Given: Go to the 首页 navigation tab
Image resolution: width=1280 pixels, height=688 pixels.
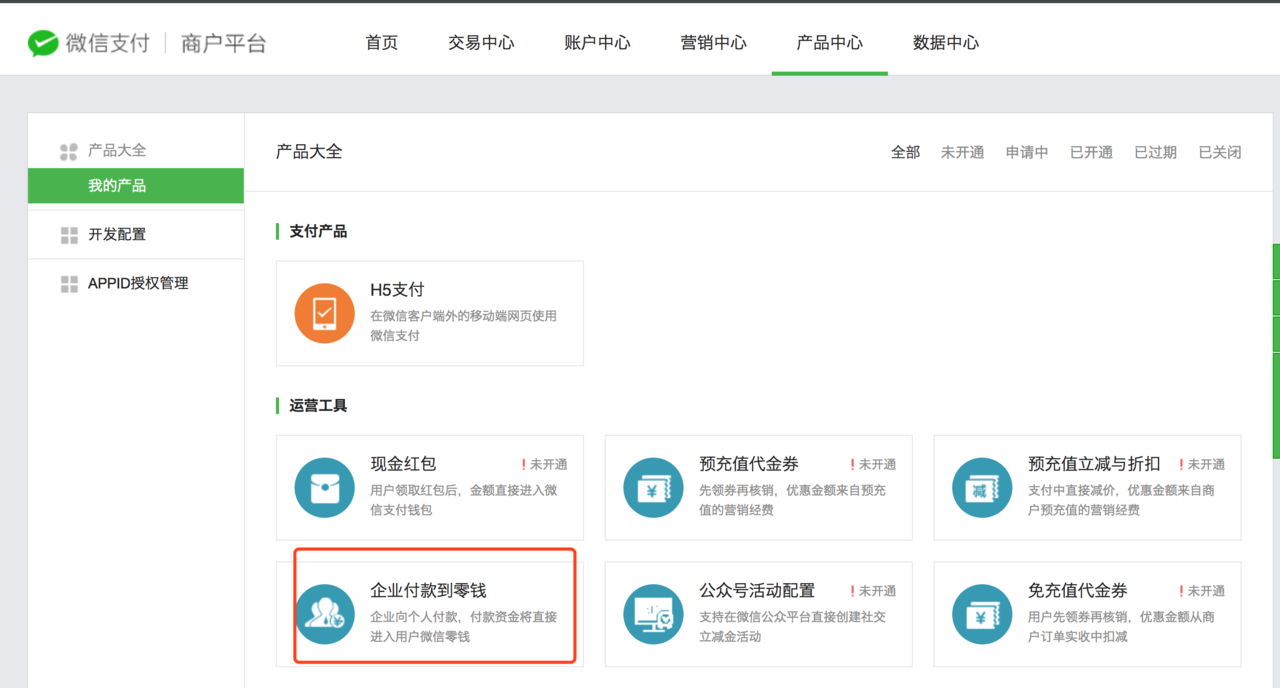Looking at the screenshot, I should (381, 43).
